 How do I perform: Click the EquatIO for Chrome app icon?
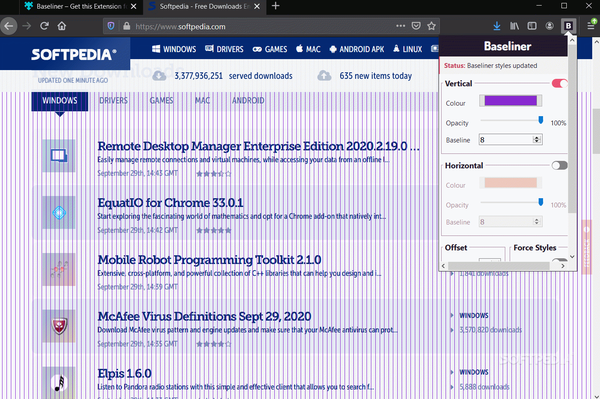[x=59, y=213]
